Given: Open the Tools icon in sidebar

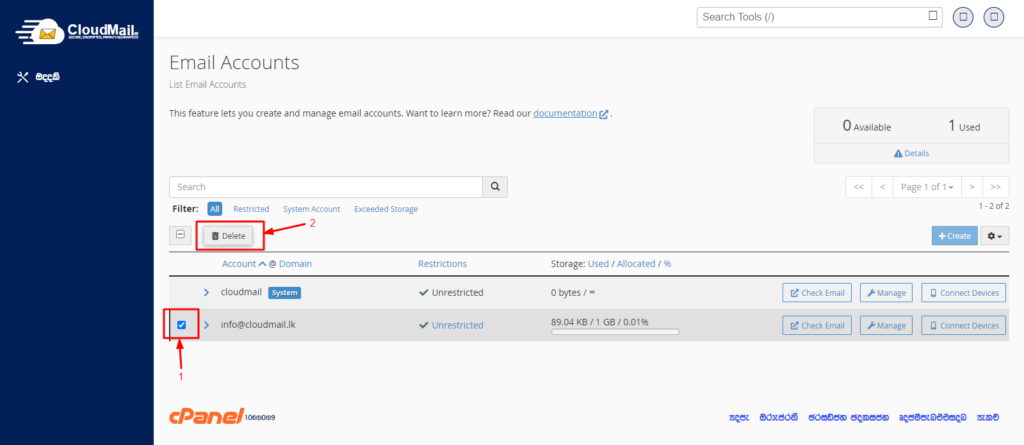Looking at the screenshot, I should point(24,77).
